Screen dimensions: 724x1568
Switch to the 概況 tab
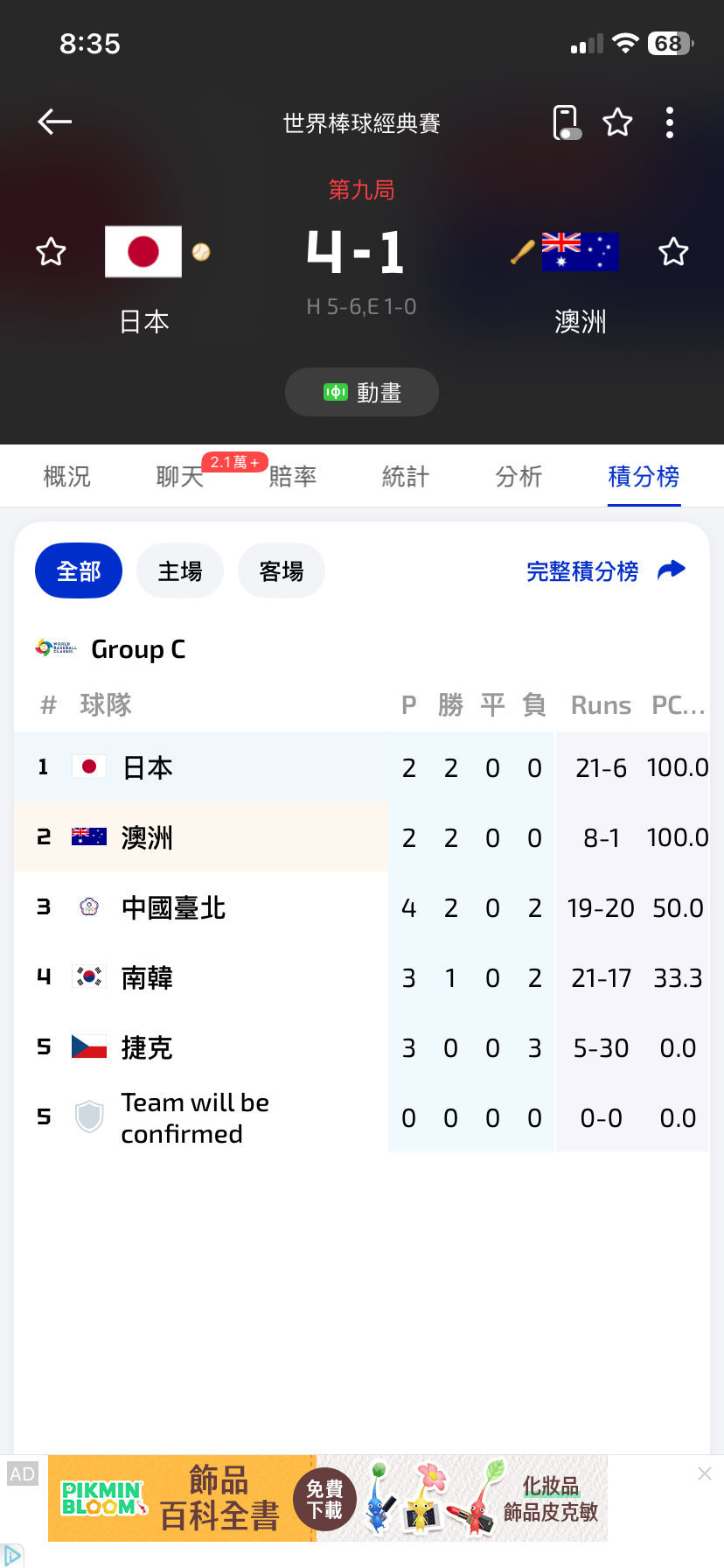point(67,477)
